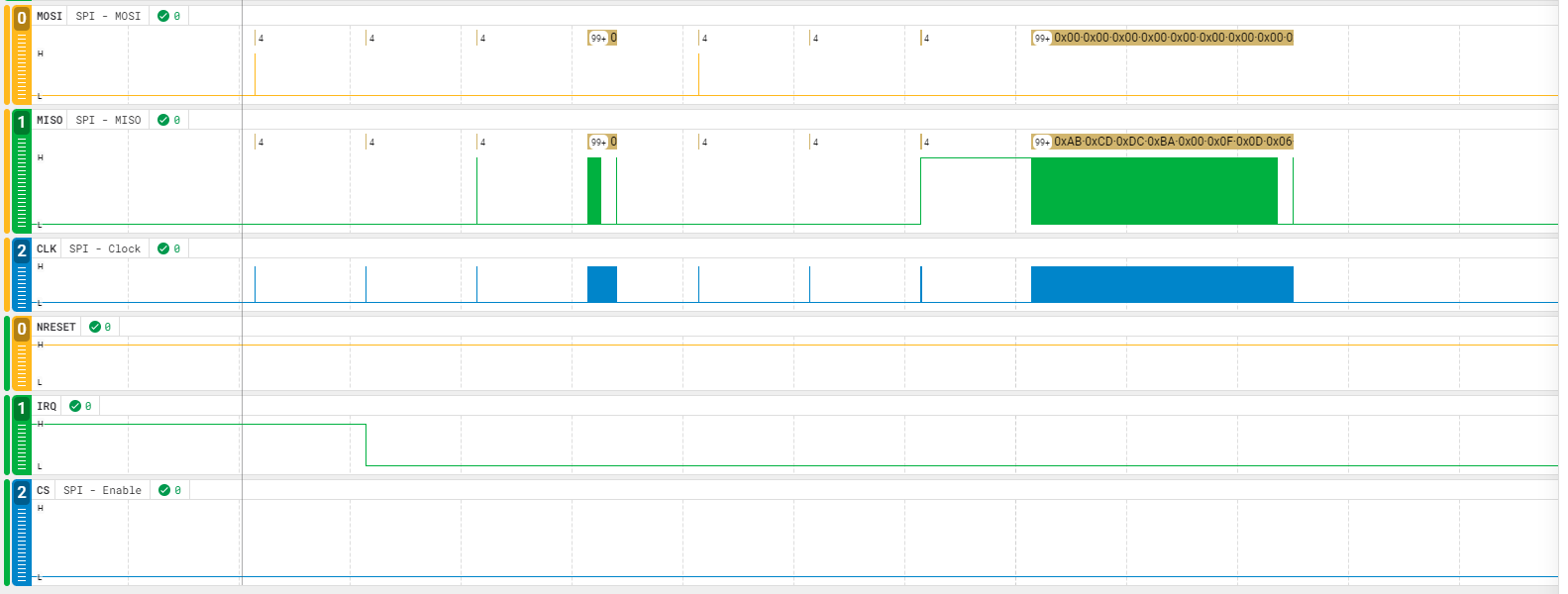The image size is (1568, 594).
Task: Select the orange channel 0 badge for MOSI
Action: coord(22,18)
